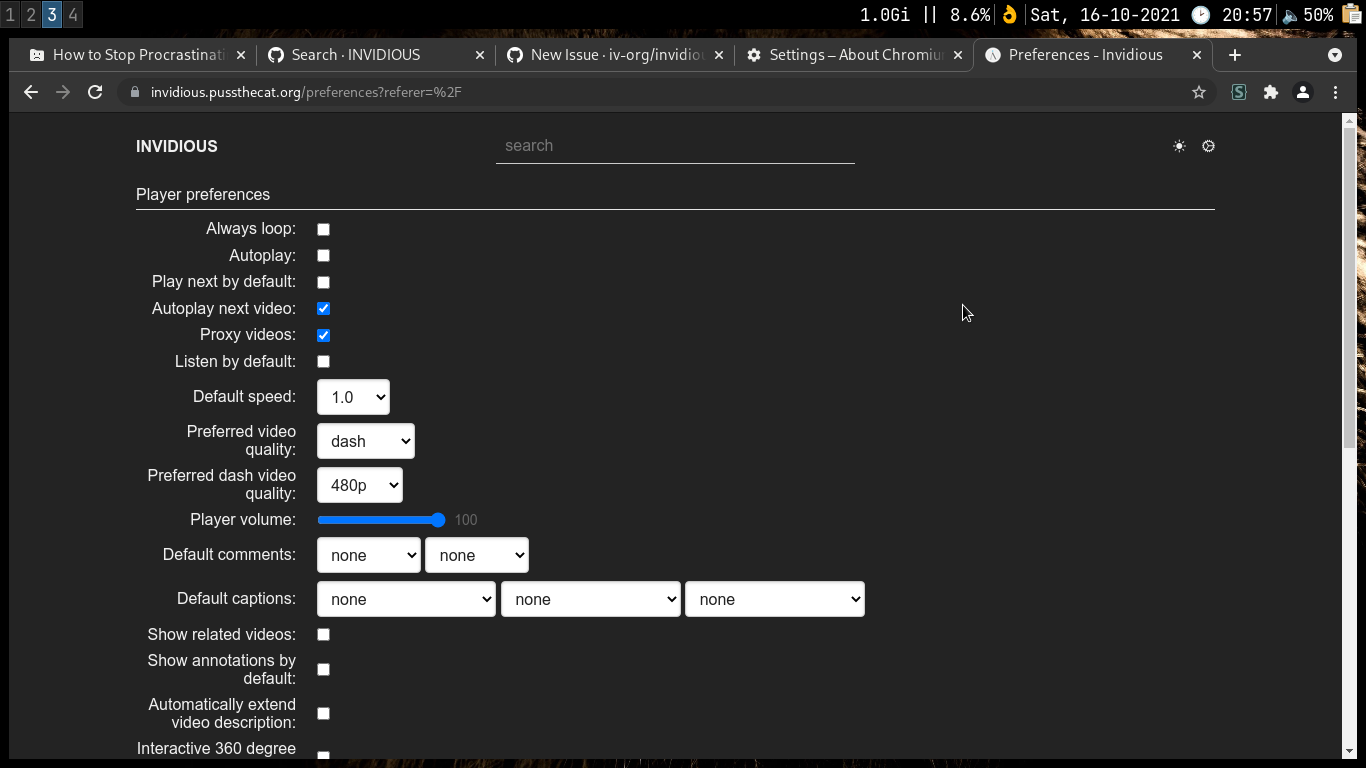The height and width of the screenshot is (768, 1366).
Task: Open the Invidious settings gear icon
Action: [x=1208, y=146]
